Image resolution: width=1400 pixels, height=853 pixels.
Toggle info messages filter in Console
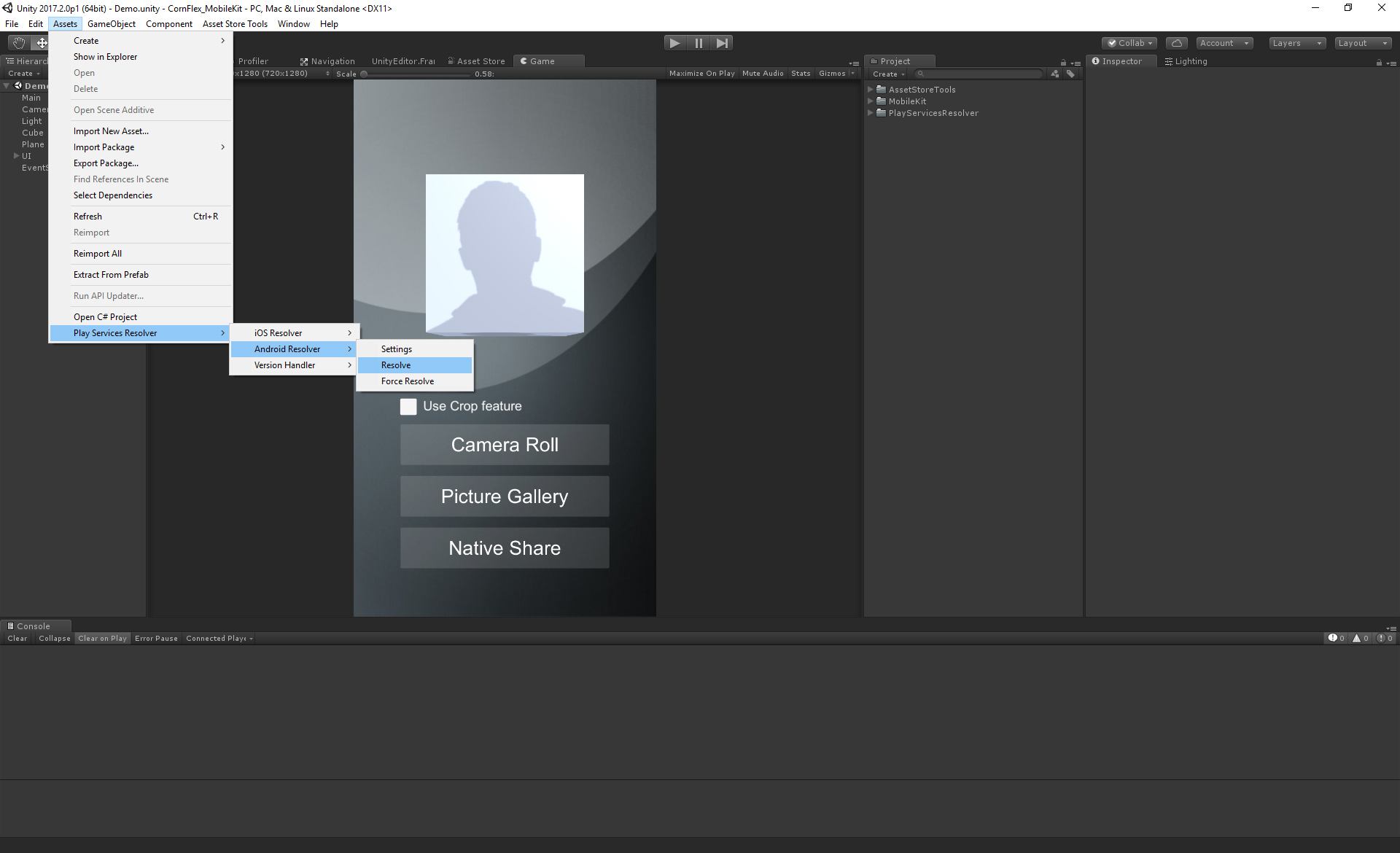point(1337,638)
